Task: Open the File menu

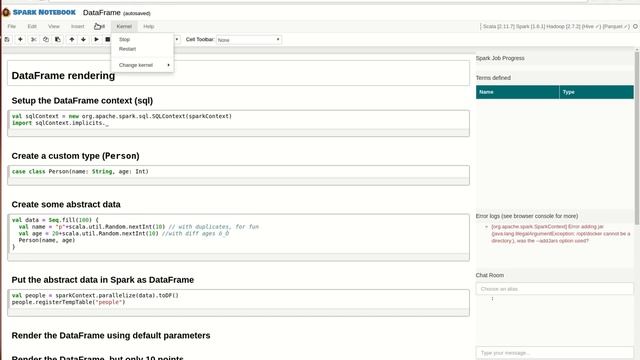Action: pyautogui.click(x=12, y=27)
